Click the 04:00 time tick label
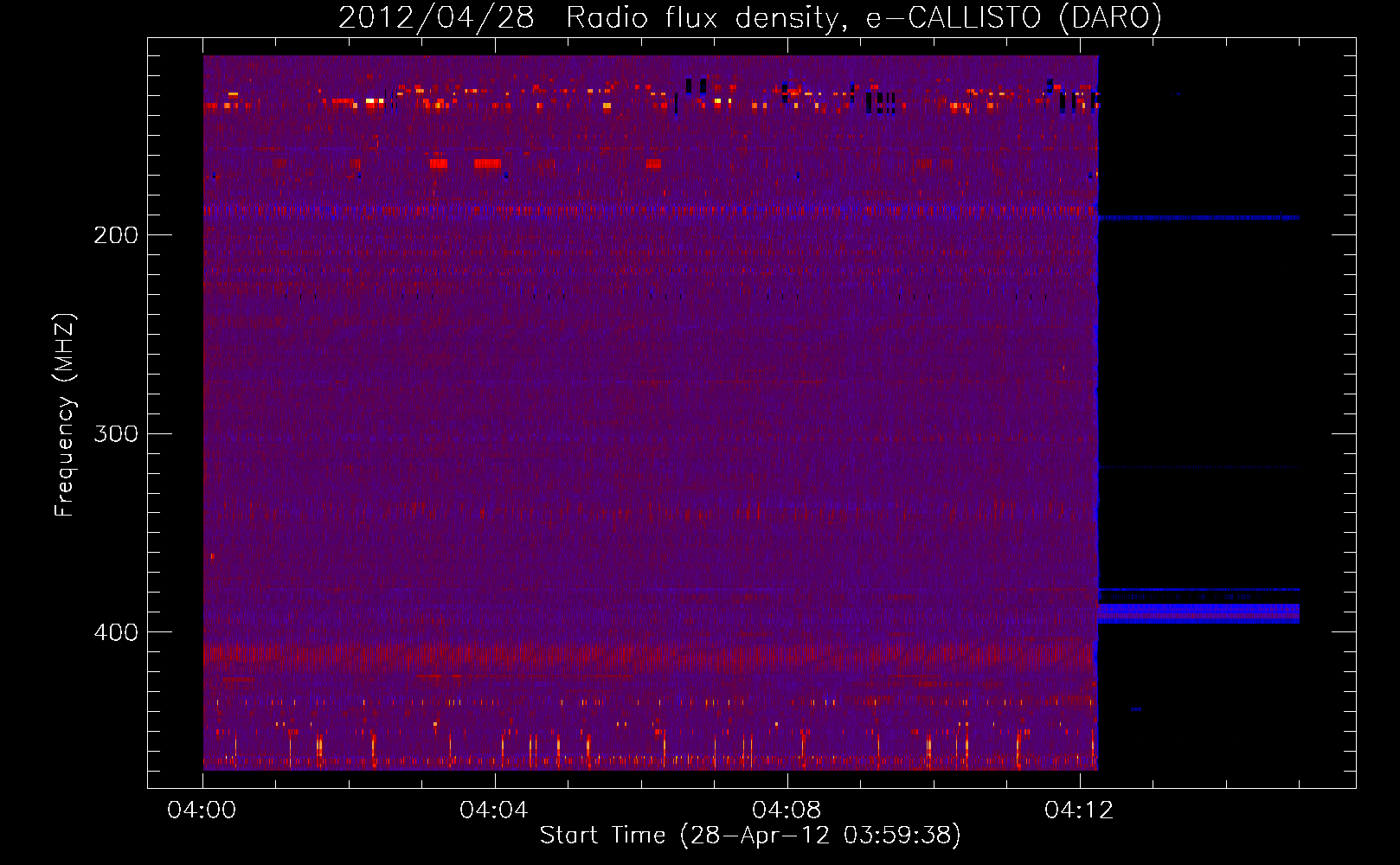The width and height of the screenshot is (1400, 865). tap(202, 810)
